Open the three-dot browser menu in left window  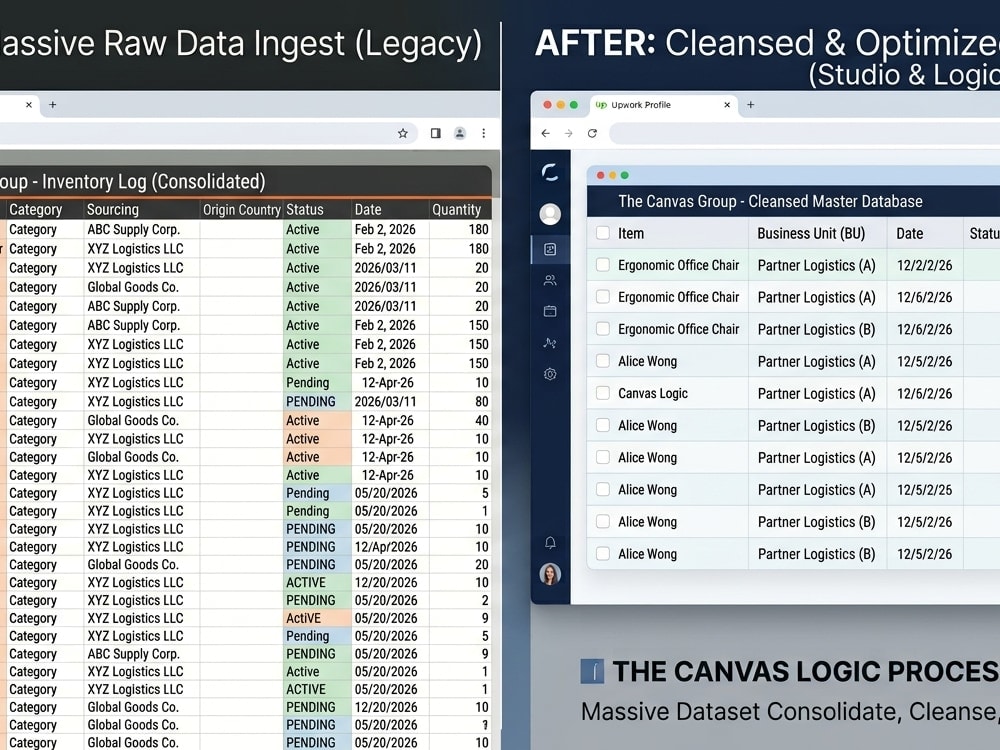click(483, 133)
